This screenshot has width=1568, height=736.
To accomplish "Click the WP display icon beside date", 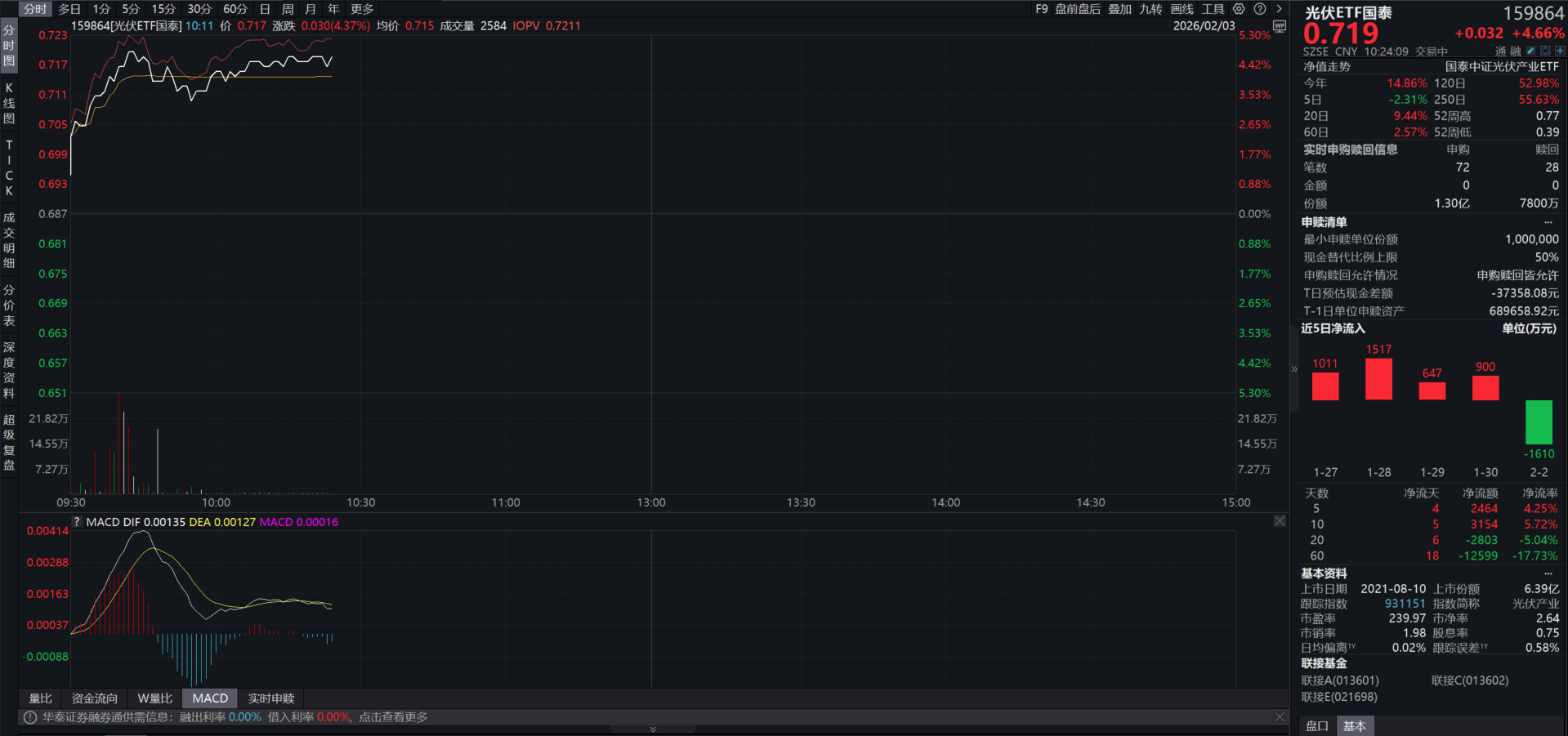I will pos(1280,26).
